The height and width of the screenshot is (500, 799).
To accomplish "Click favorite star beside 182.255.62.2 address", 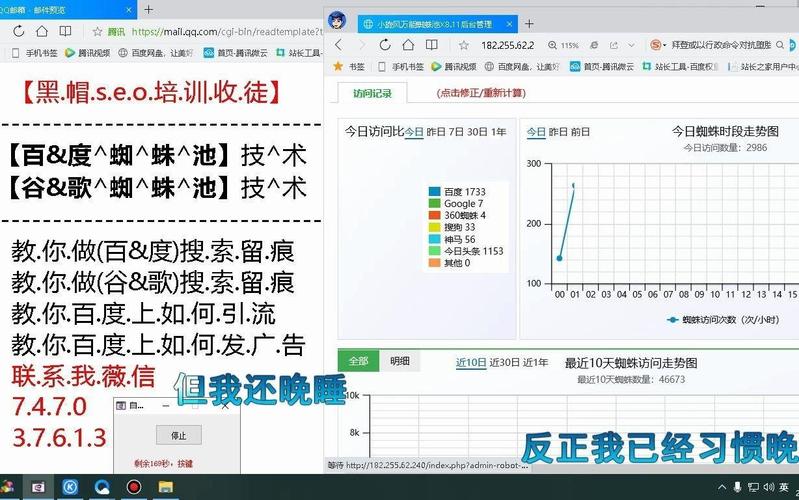I will [463, 45].
